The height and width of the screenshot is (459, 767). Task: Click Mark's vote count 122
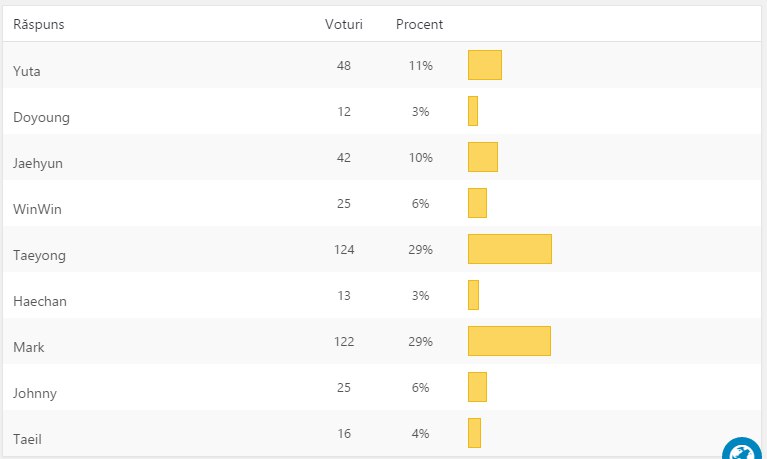[x=344, y=341]
